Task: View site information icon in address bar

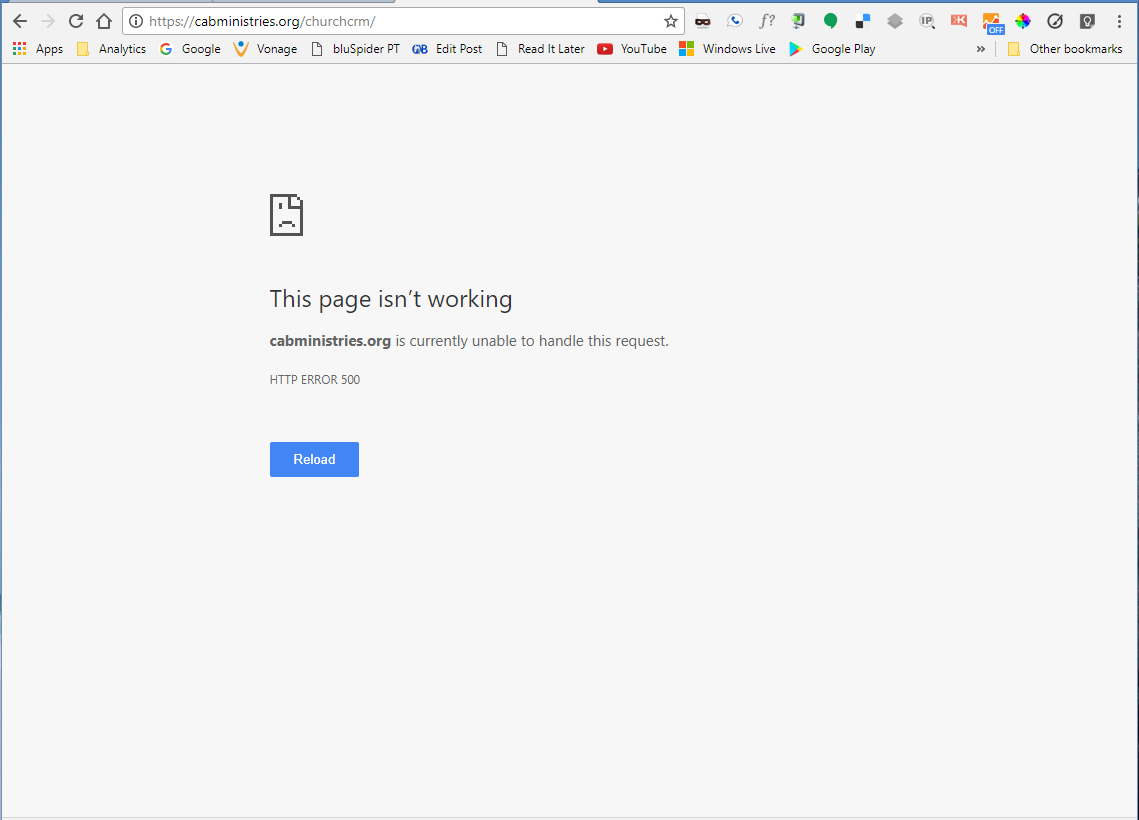Action: pos(136,21)
